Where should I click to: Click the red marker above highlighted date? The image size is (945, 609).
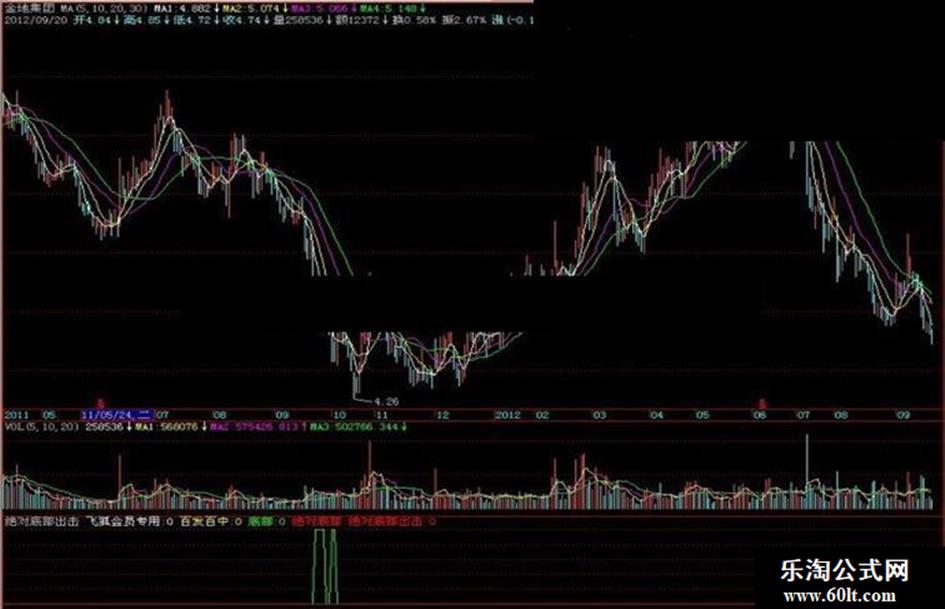[x=101, y=403]
